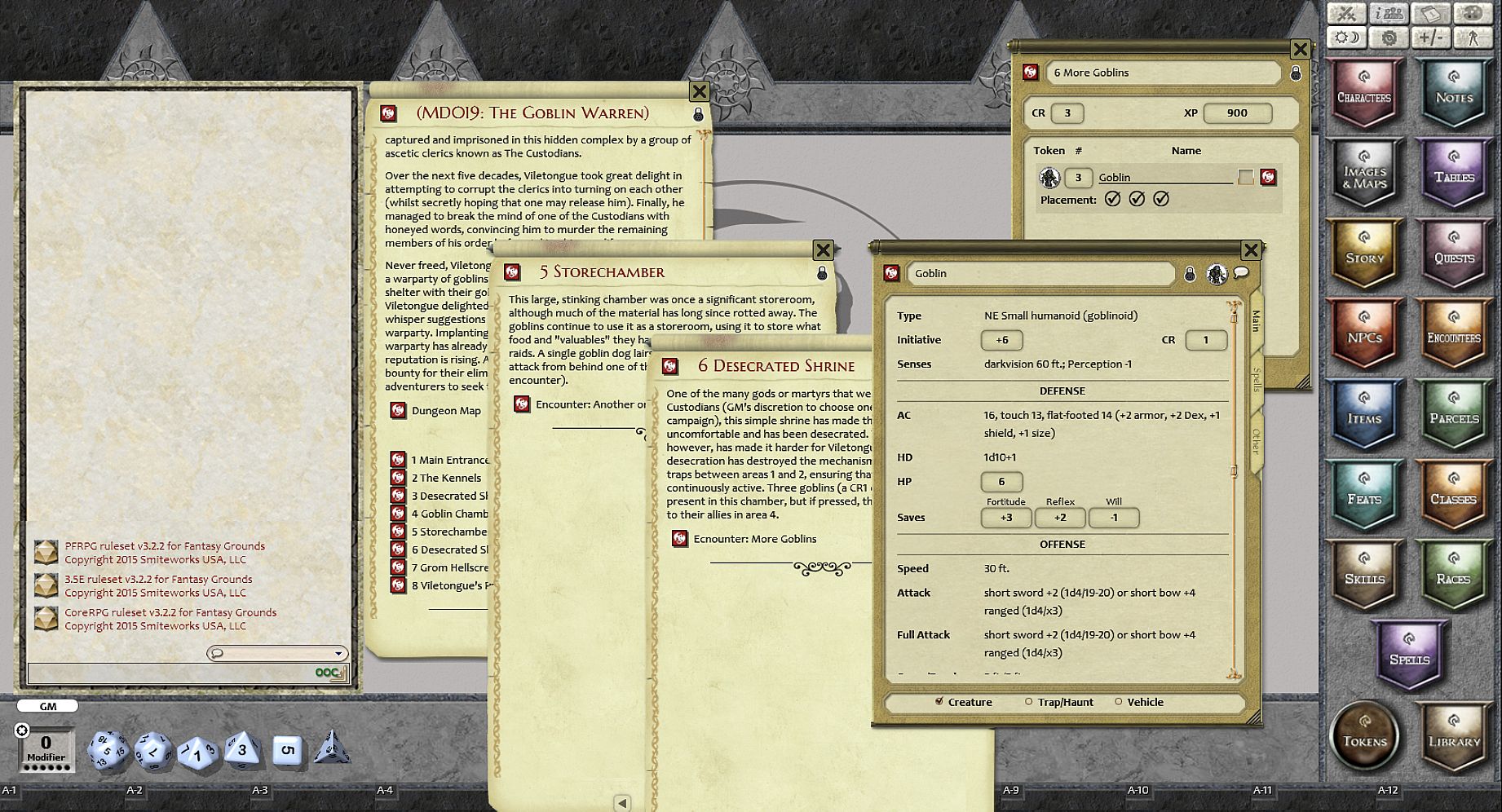Click the Goblin sheet token portrait

tap(1217, 274)
